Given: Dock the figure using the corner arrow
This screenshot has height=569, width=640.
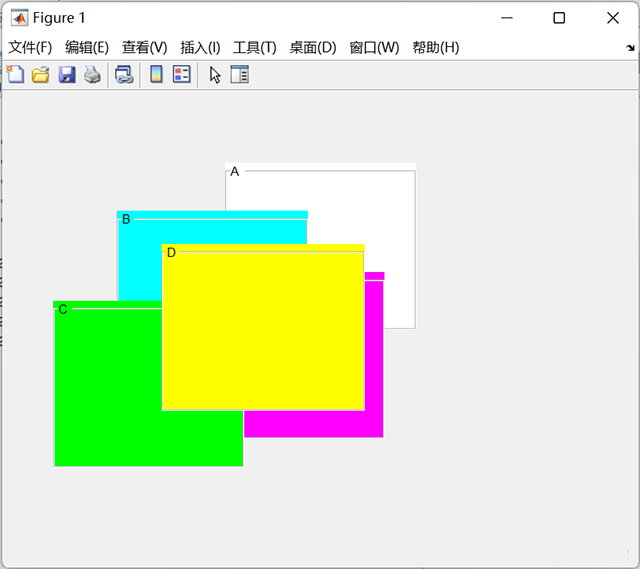Looking at the screenshot, I should [x=631, y=48].
